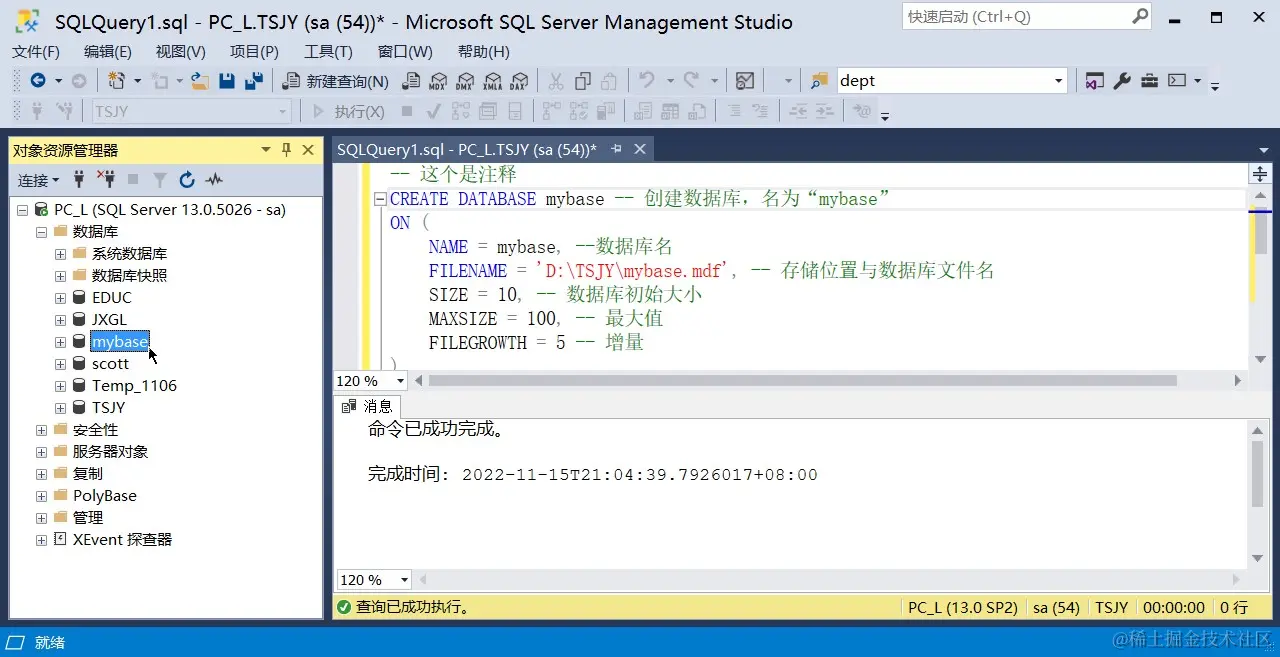Viewport: 1280px width, 657px height.
Task: Click the XMLA query icon
Action: [492, 81]
